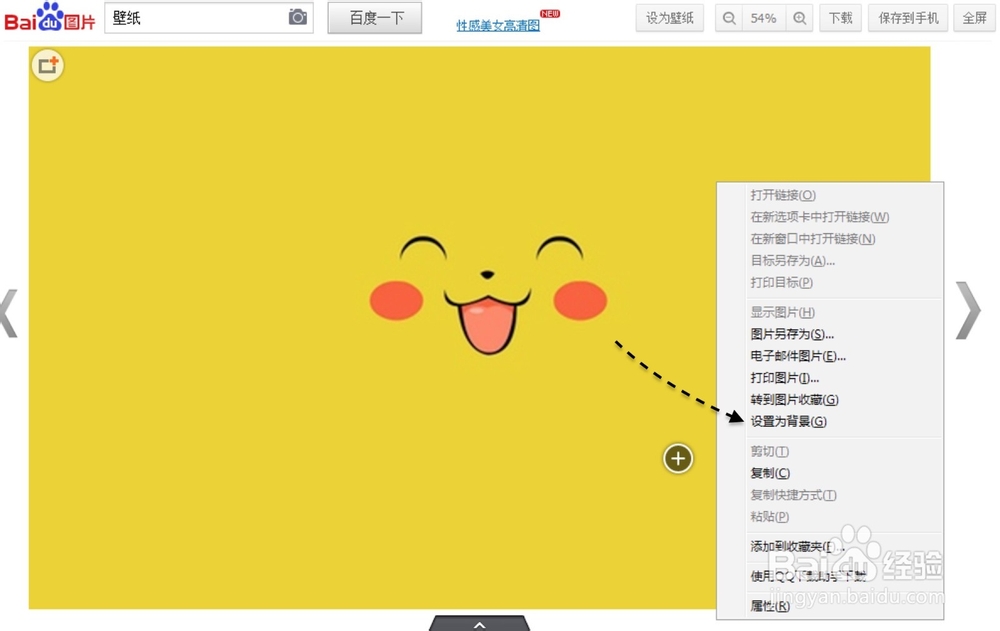Click the 54% zoom level display

pyautogui.click(x=763, y=18)
